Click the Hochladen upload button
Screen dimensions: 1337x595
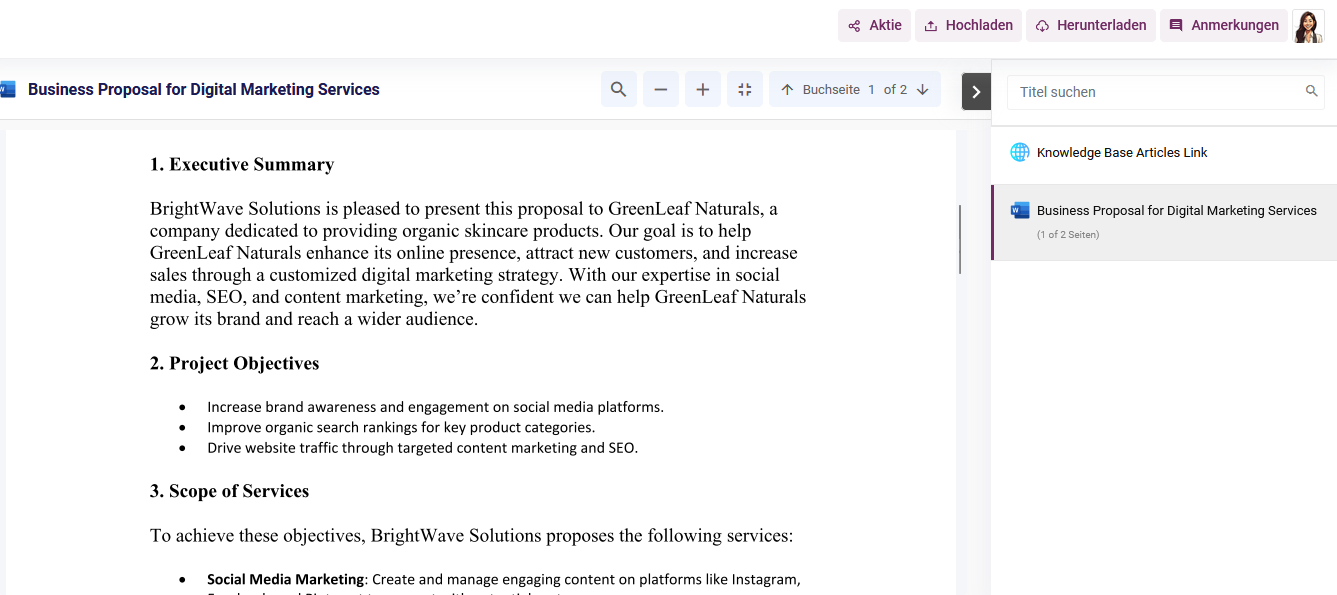pos(968,26)
